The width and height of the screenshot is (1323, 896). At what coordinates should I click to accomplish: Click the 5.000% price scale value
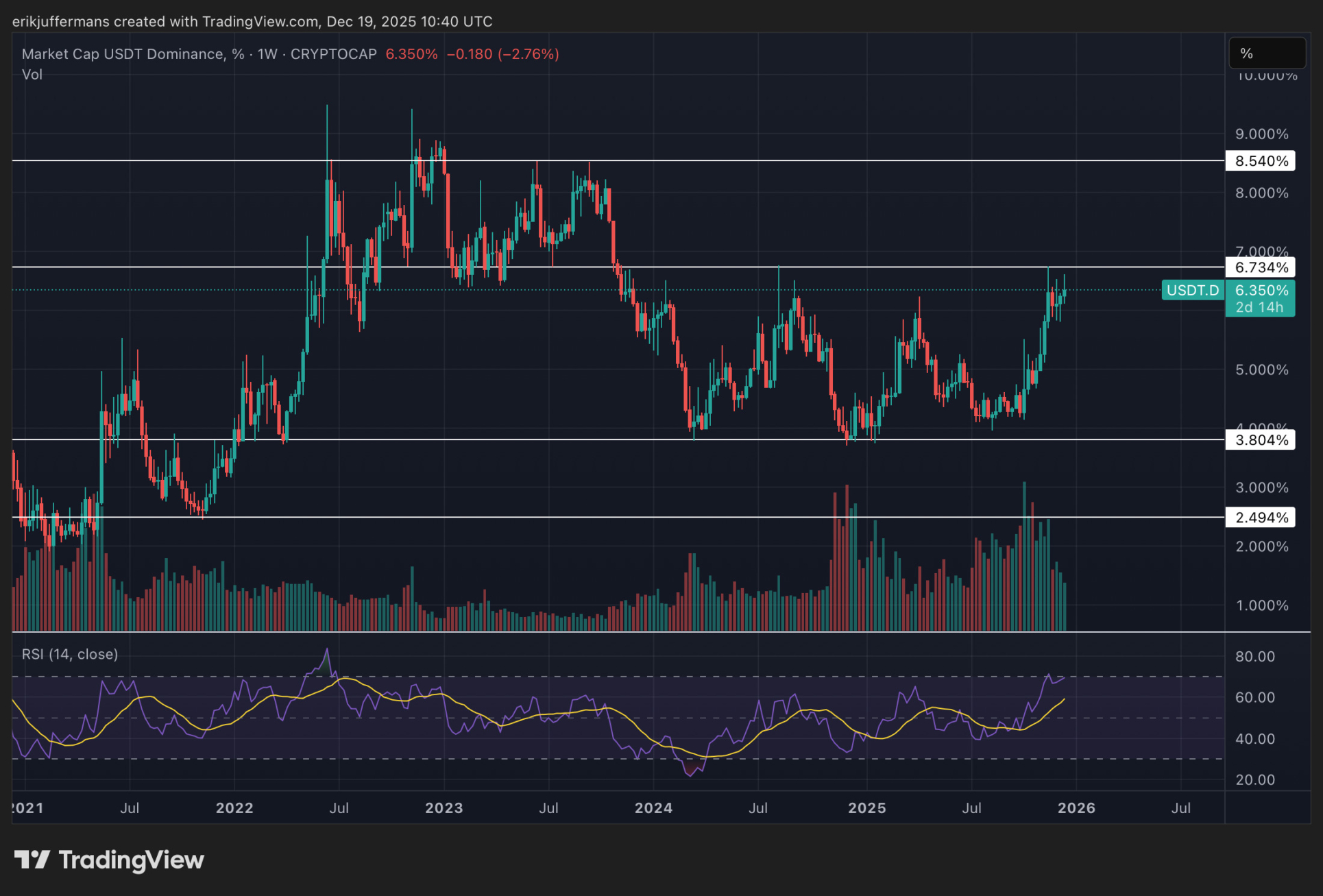tap(1261, 370)
